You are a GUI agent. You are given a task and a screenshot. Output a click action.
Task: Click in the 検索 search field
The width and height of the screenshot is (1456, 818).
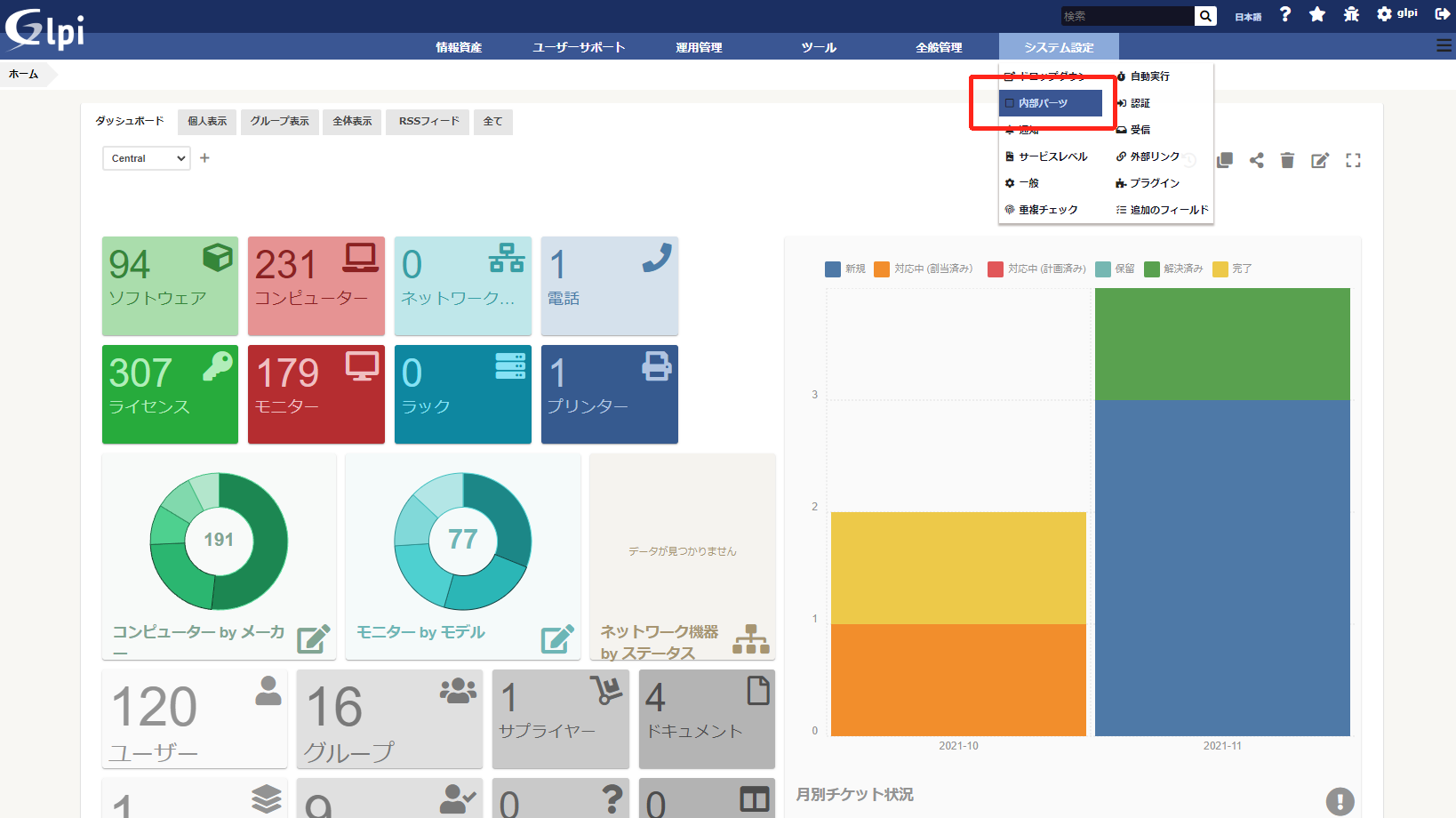[x=1126, y=16]
